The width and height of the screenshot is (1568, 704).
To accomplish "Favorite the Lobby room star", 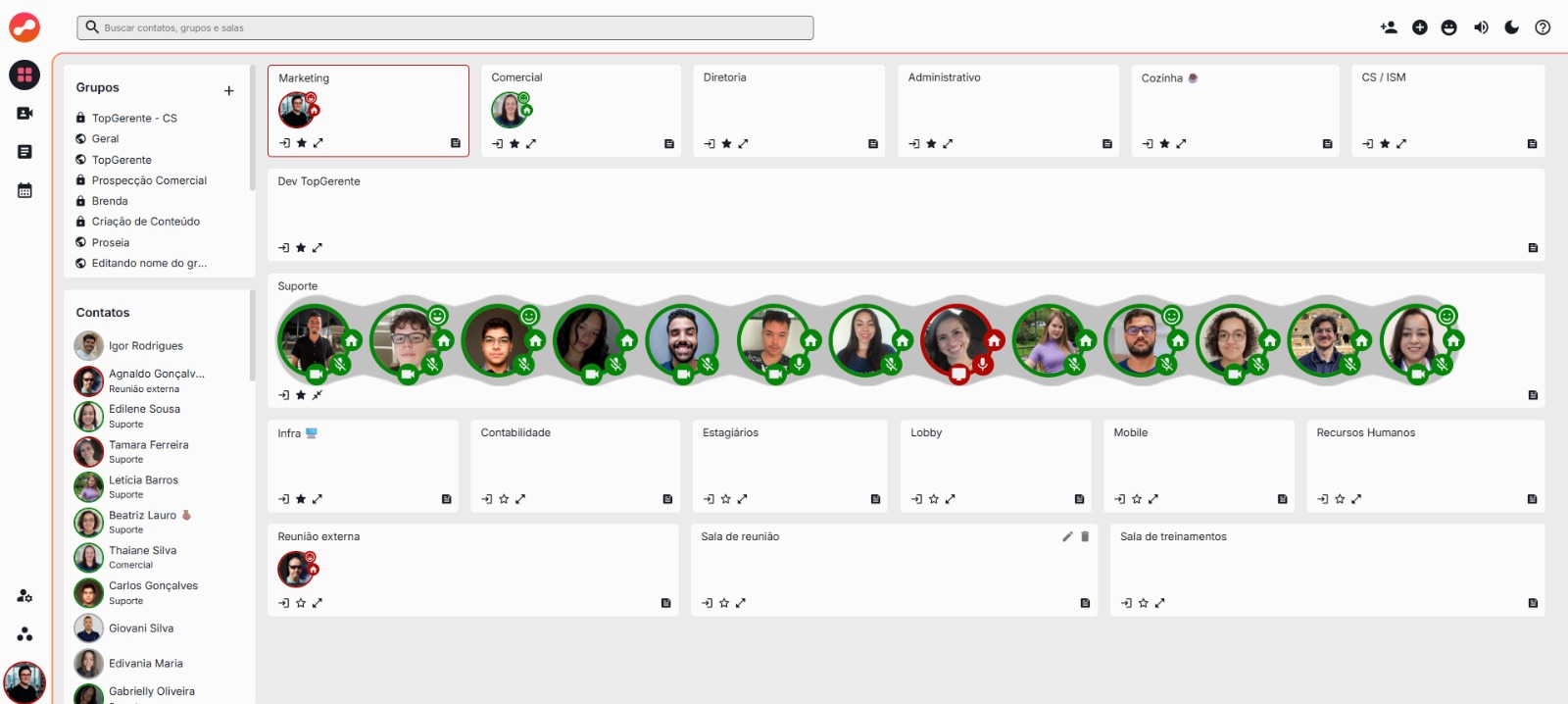I will 934,499.
